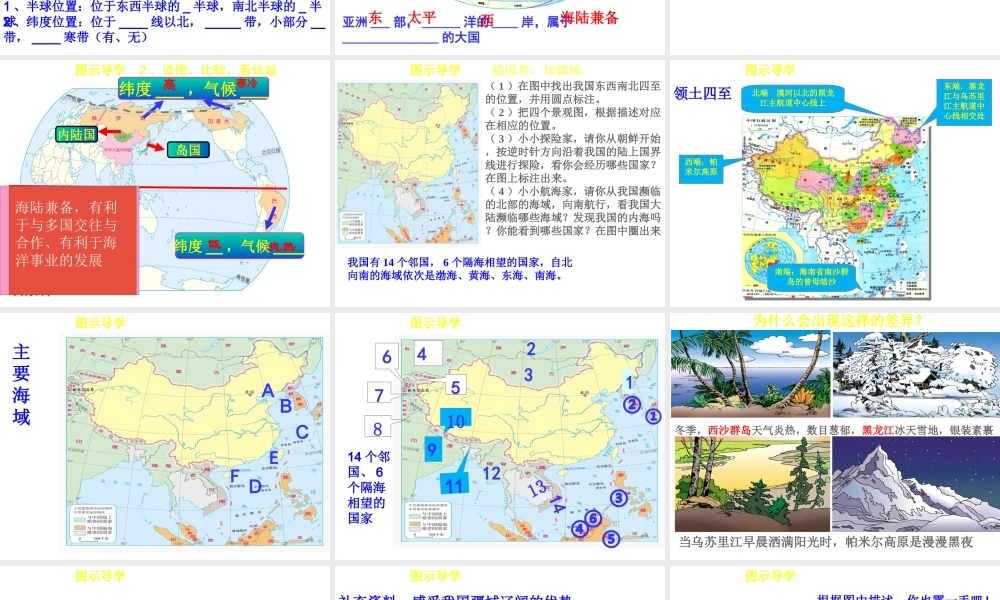The image size is (1000, 600).
Task: Open the 为什么会出现这样的差异 slide
Action: pyautogui.click(x=835, y=436)
